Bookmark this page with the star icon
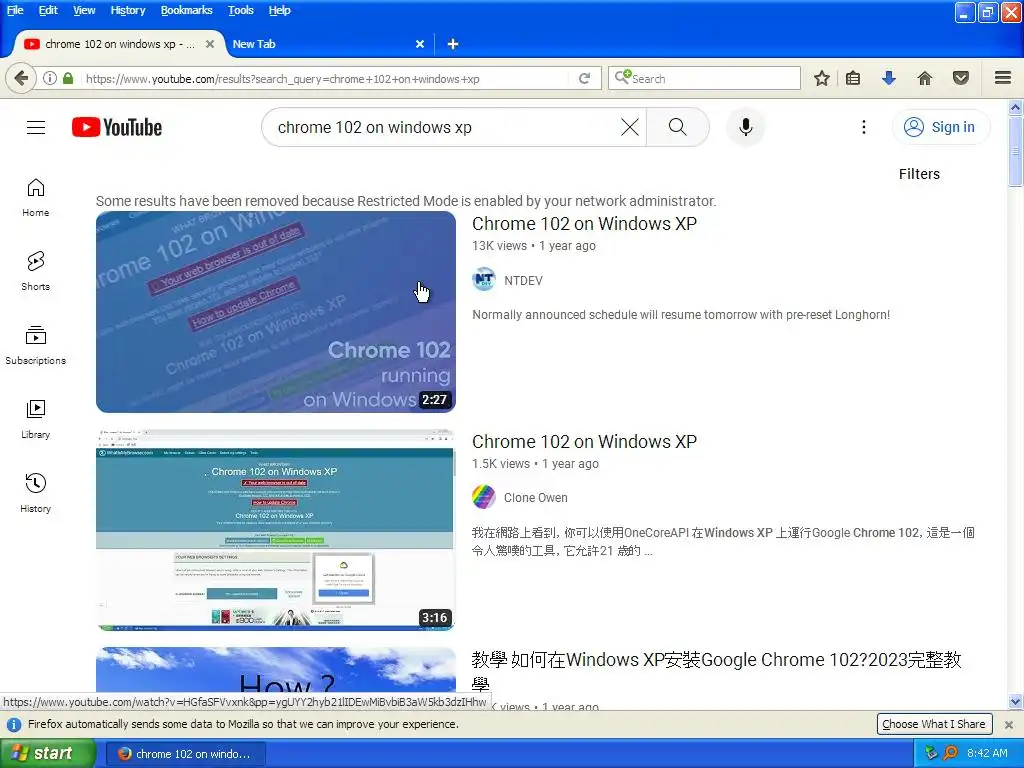Screen dimensions: 1024x768 click(x=822, y=78)
